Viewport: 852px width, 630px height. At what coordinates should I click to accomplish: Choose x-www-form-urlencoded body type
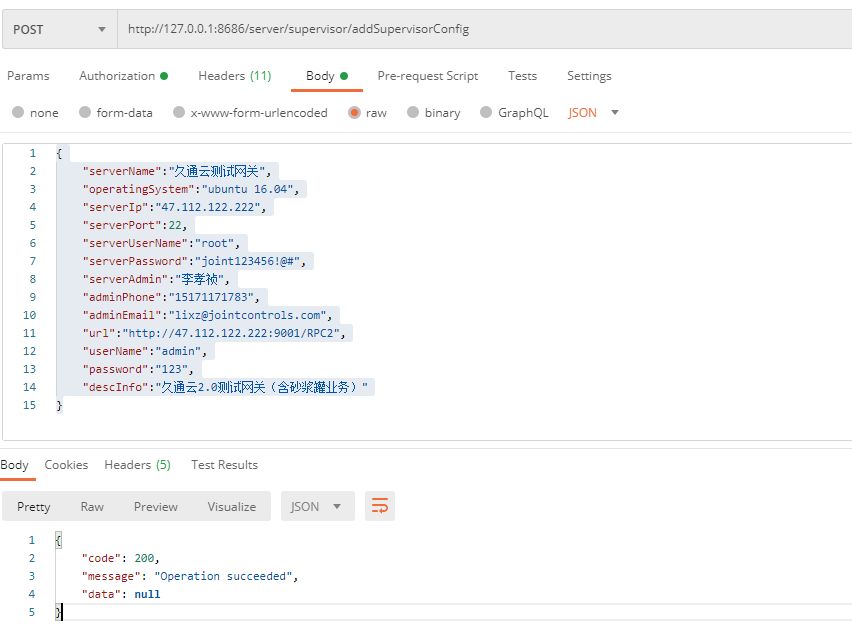179,113
